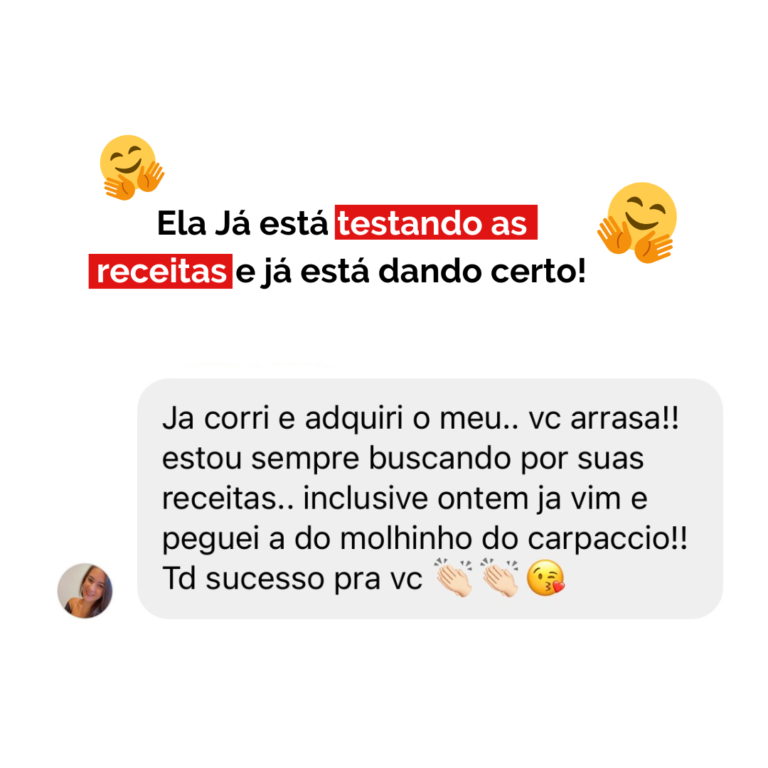Click the word "carpaccio!!" in the message
The image size is (768, 768).
pyautogui.click(x=607, y=539)
